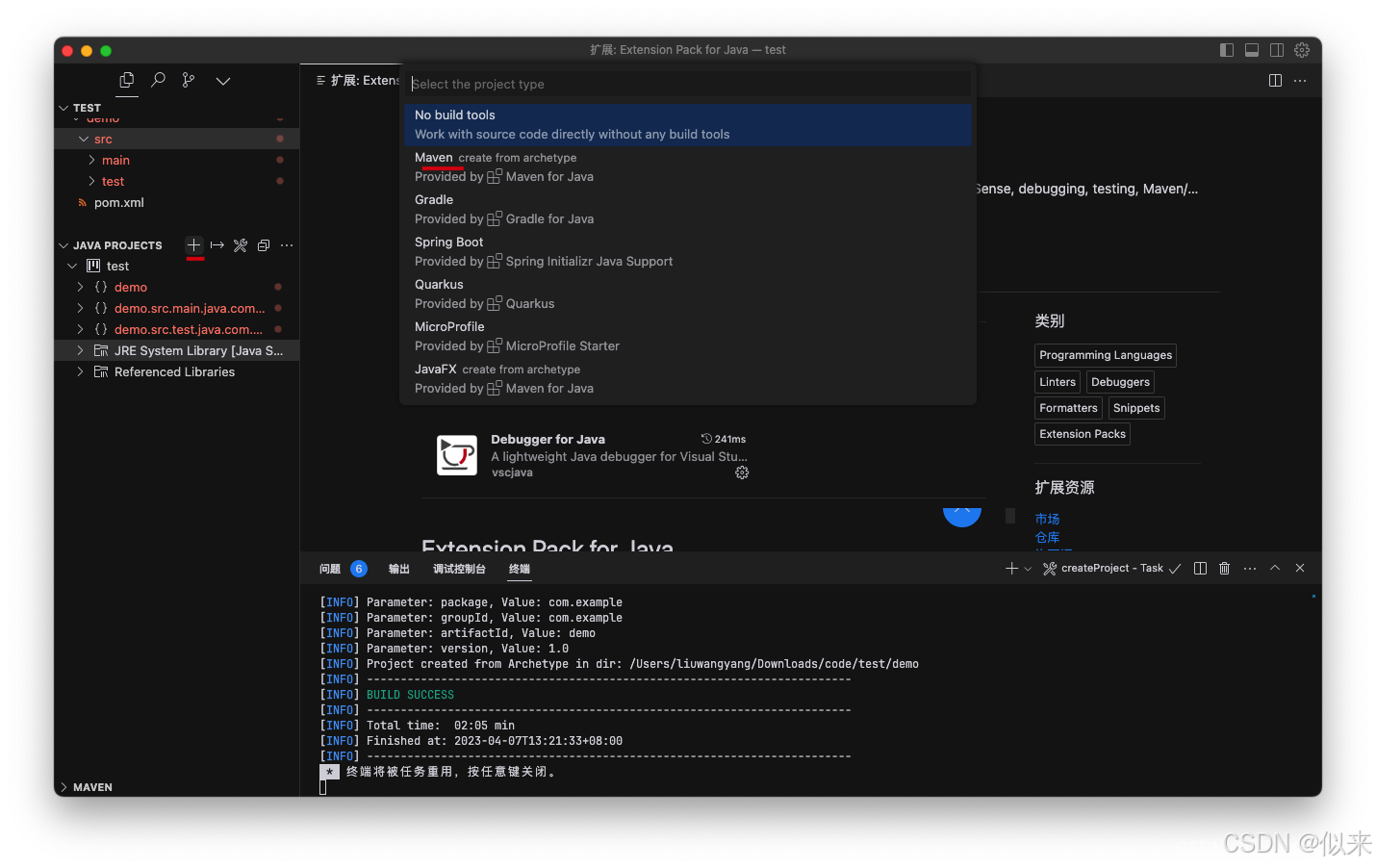
Task: Choose Maven create from archetype option
Action: (x=688, y=167)
